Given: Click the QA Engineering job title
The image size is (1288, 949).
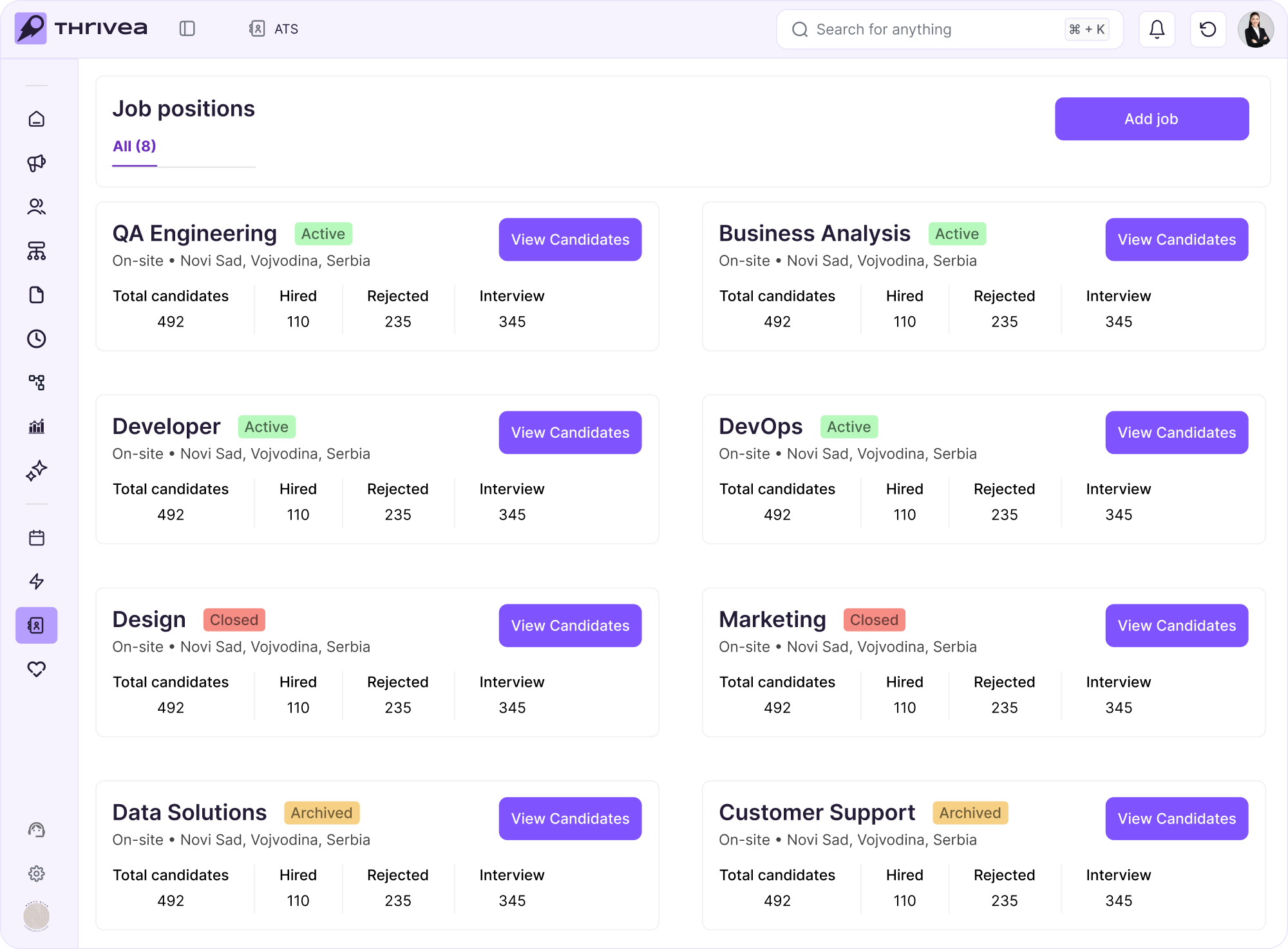Looking at the screenshot, I should [x=194, y=234].
